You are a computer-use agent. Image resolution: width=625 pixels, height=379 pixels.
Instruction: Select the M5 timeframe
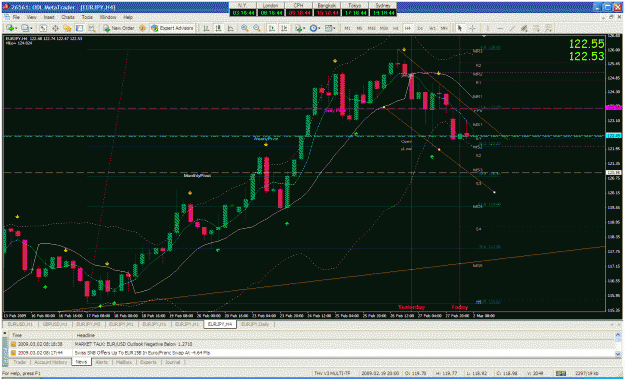click(360, 28)
